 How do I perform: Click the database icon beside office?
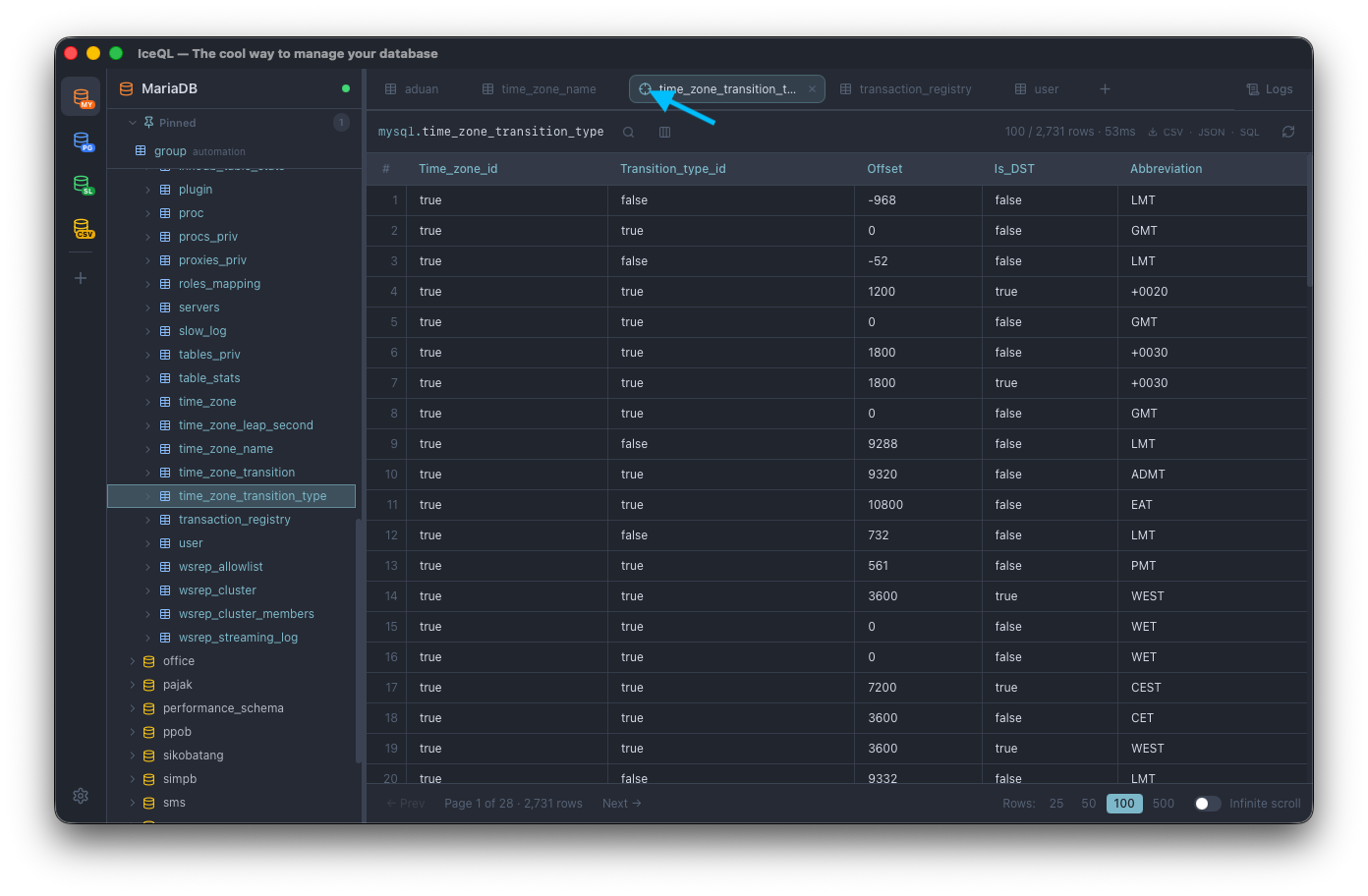point(149,661)
